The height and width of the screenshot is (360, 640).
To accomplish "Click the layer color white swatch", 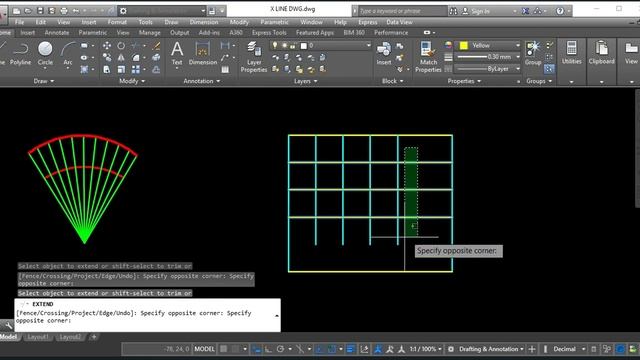I will click(x=304, y=45).
